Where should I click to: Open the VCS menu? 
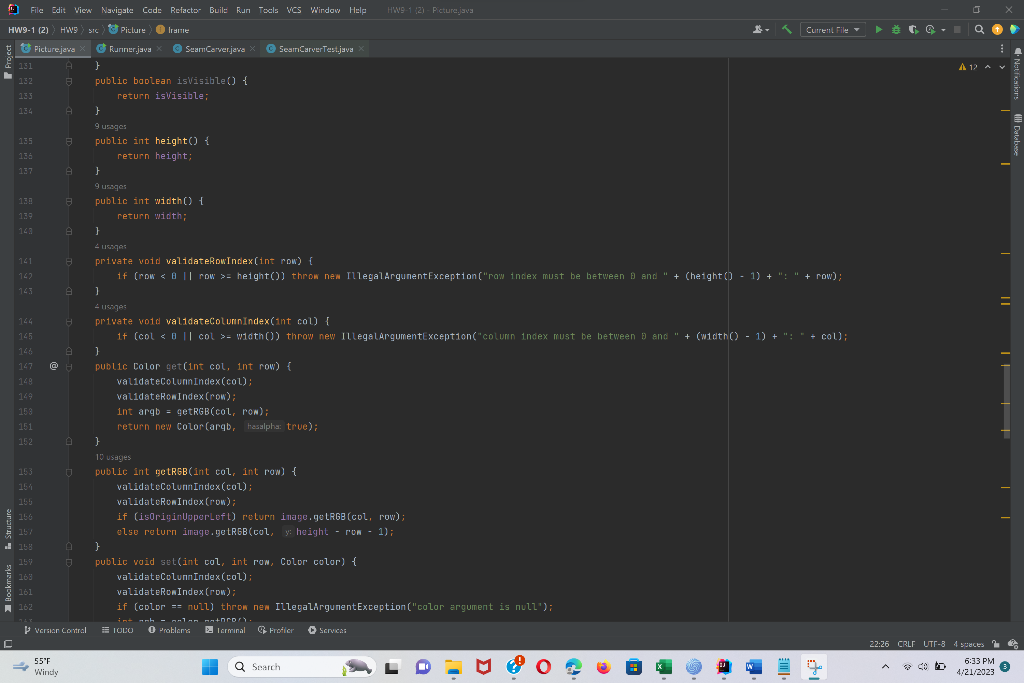294,10
